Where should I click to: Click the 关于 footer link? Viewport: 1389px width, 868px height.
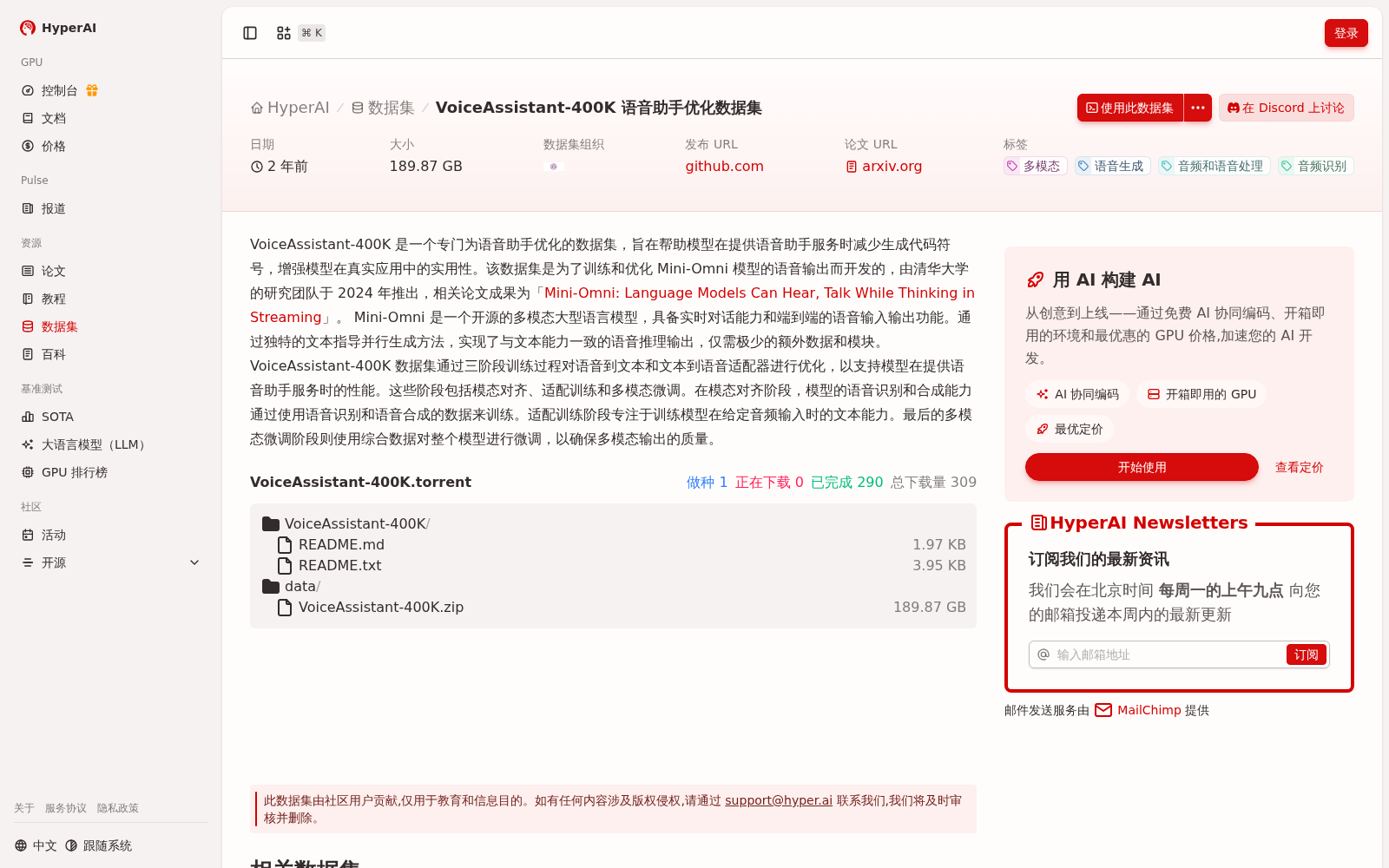coord(24,808)
